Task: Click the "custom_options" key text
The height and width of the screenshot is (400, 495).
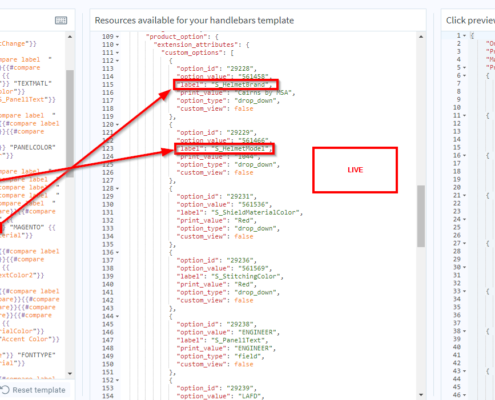Action: point(193,53)
